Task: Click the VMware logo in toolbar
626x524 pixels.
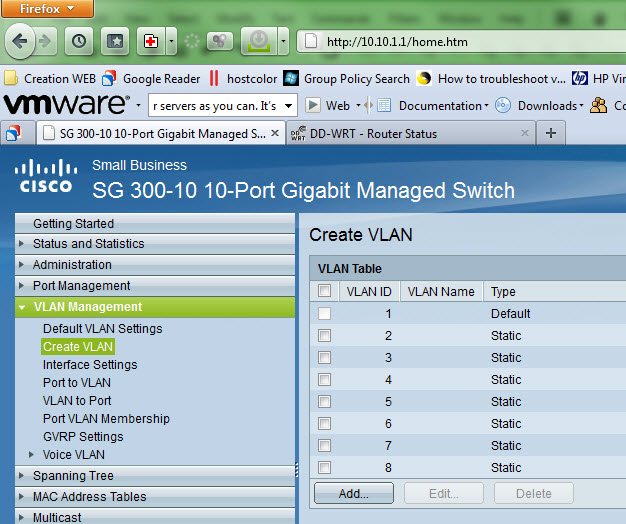Action: coord(67,104)
